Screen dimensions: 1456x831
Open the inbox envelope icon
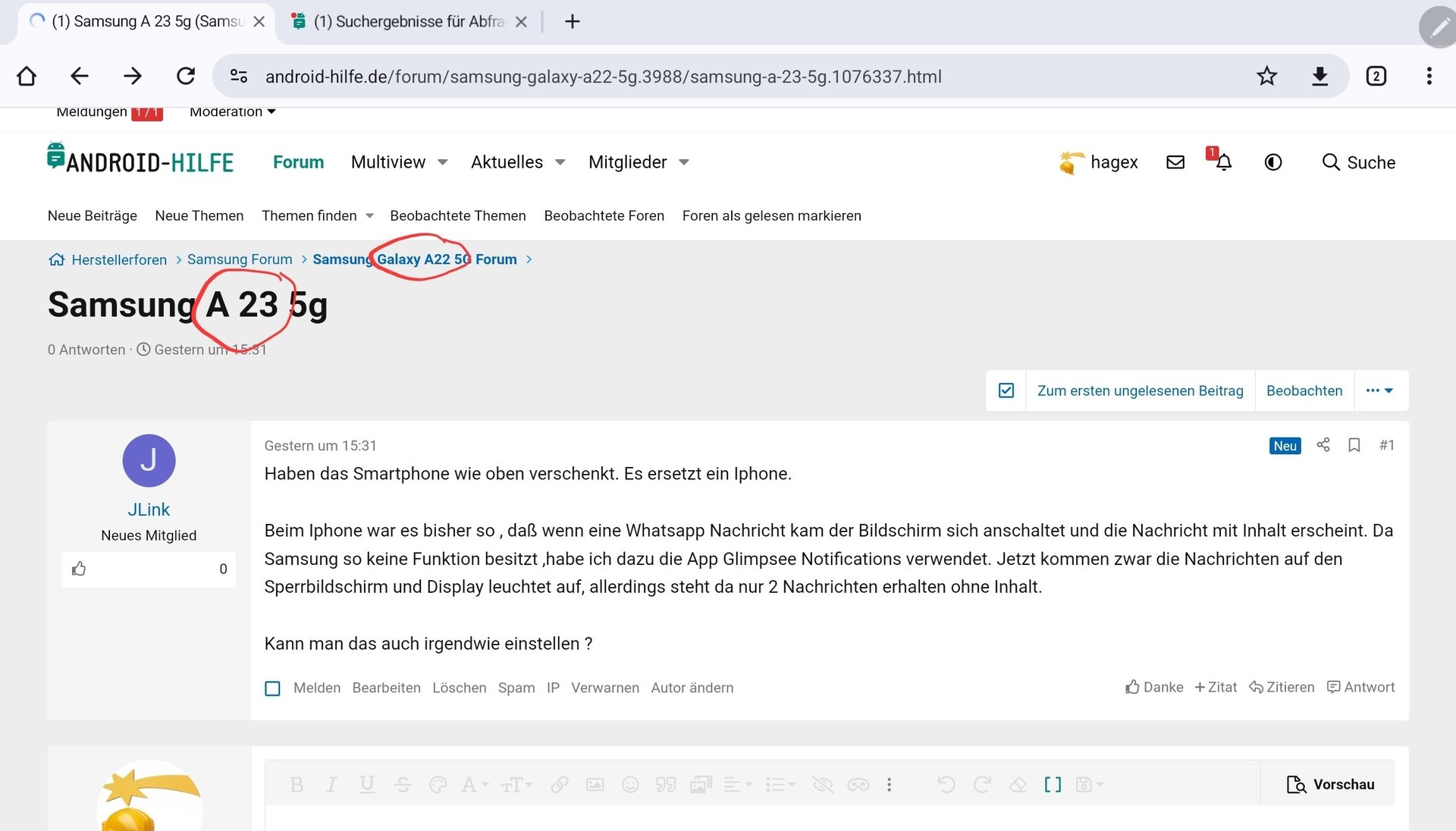coord(1175,162)
